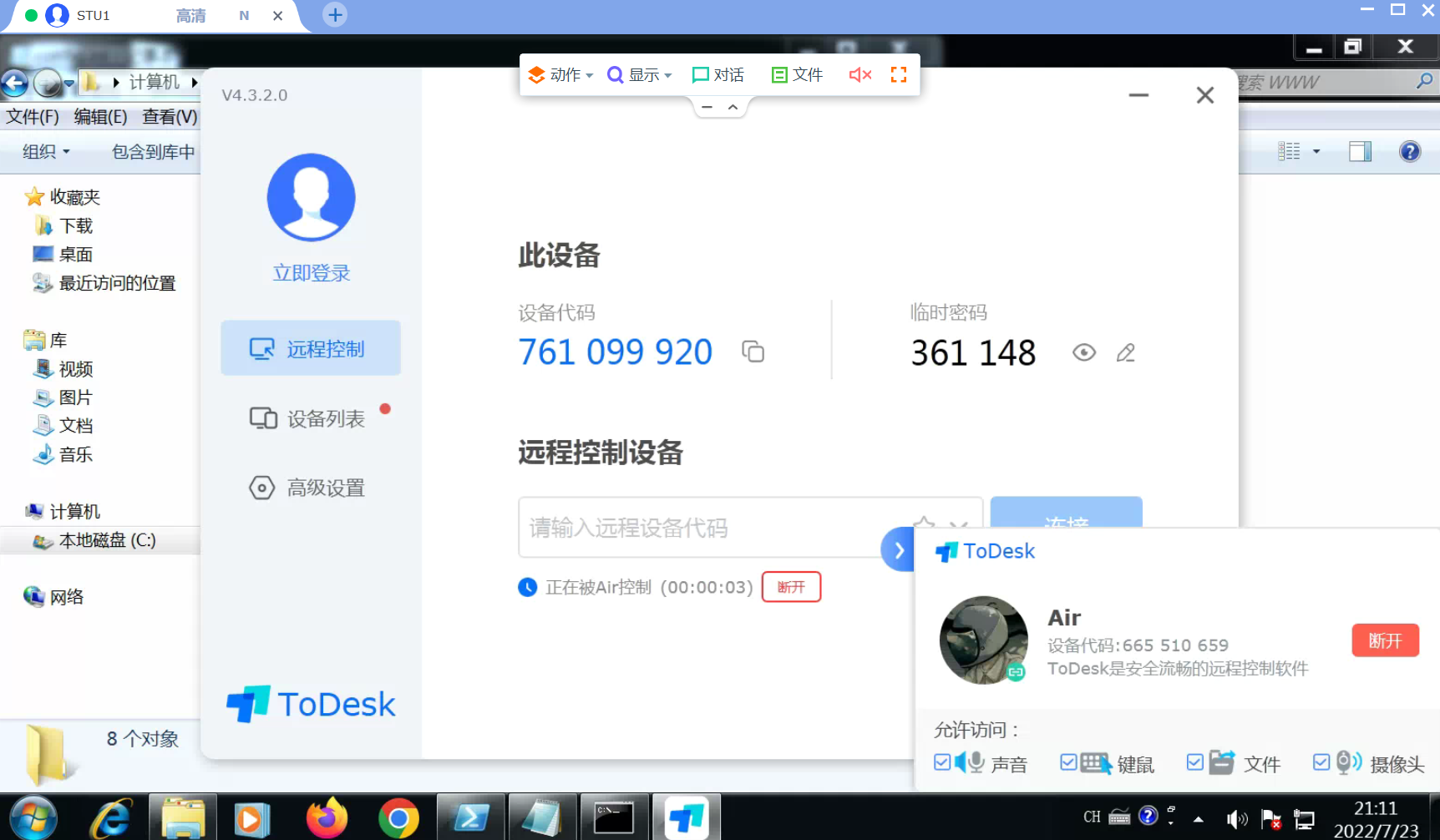Image resolution: width=1440 pixels, height=840 pixels.
Task: Add a new session tab with plus
Action: 335,15
